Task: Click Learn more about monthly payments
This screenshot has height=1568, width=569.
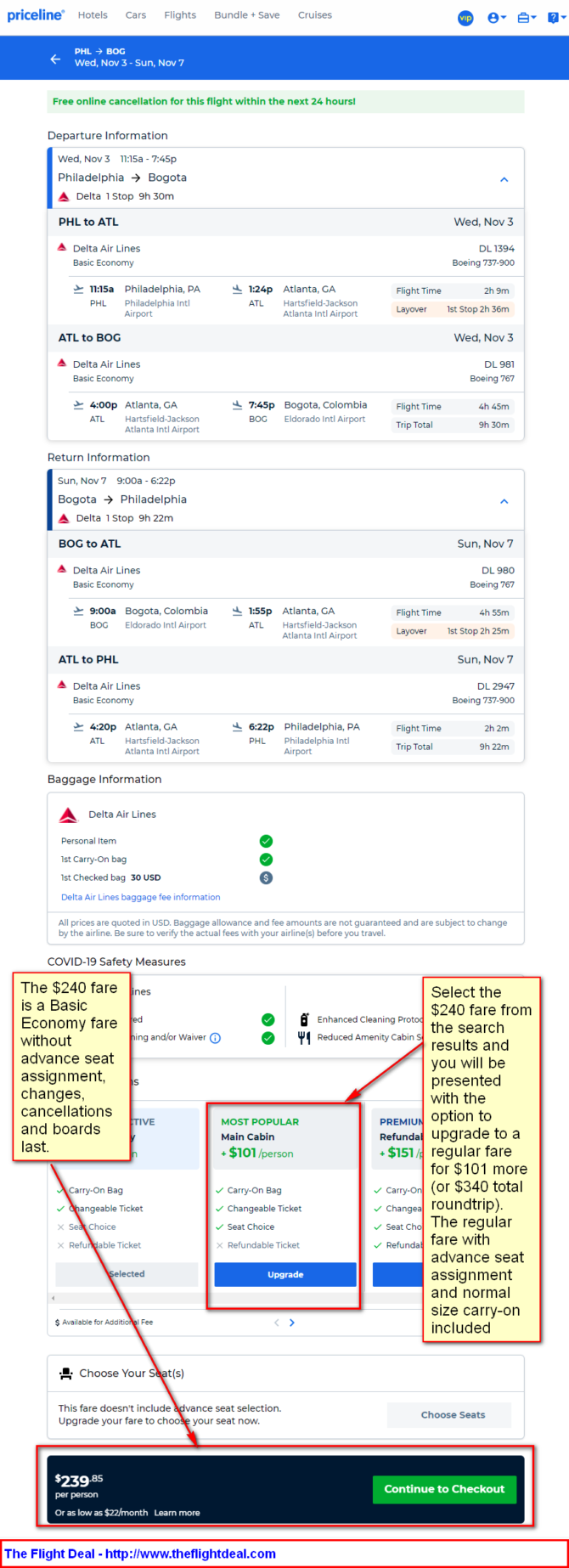Action: 177,1513
